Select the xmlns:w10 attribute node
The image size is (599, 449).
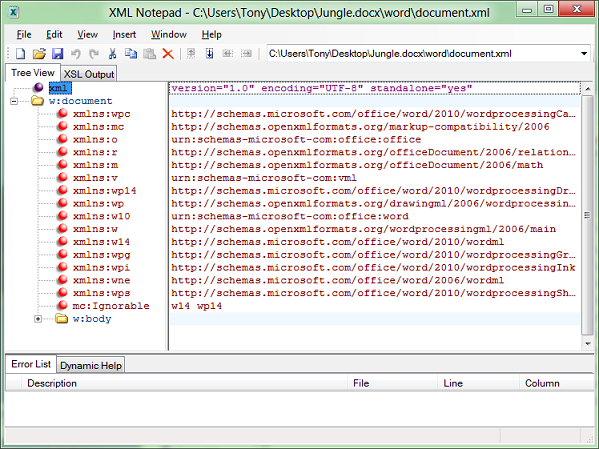pos(102,216)
